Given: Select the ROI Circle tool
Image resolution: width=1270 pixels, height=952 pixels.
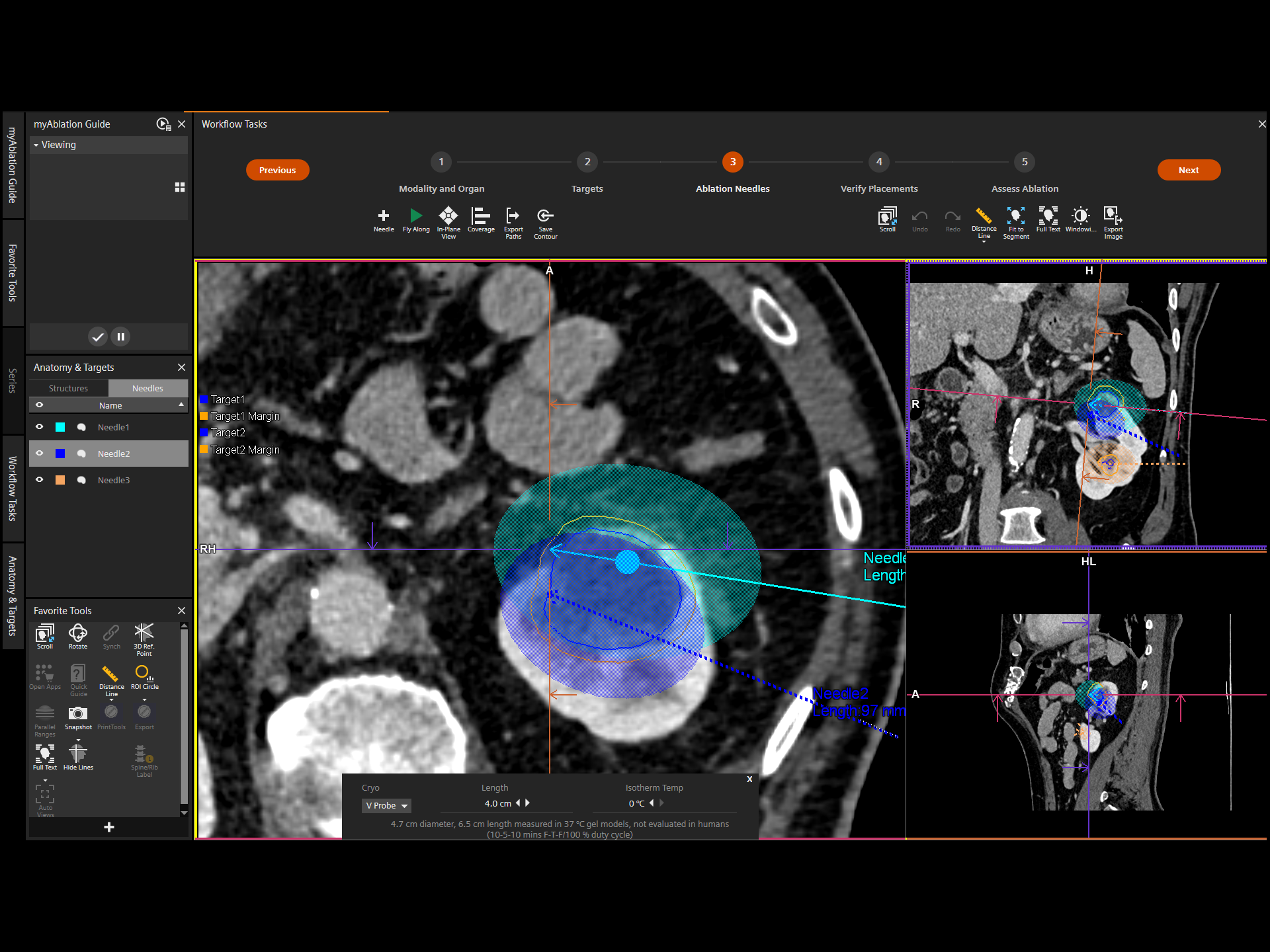Looking at the screenshot, I should click(x=144, y=678).
